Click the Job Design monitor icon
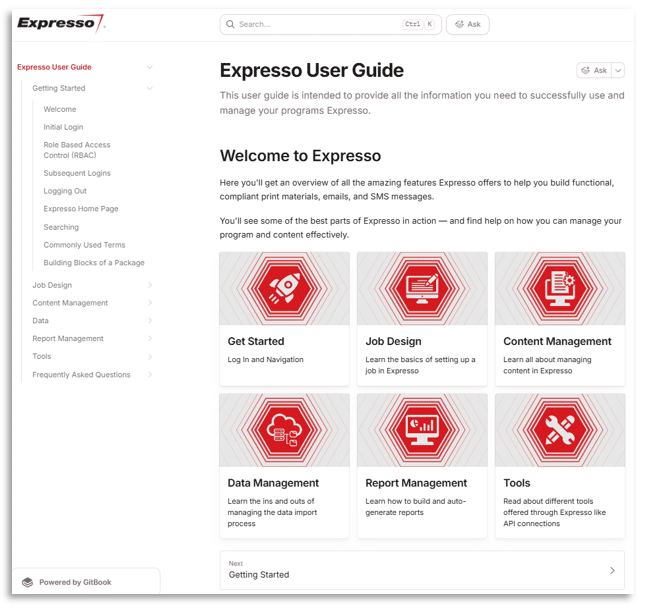 tap(422, 288)
